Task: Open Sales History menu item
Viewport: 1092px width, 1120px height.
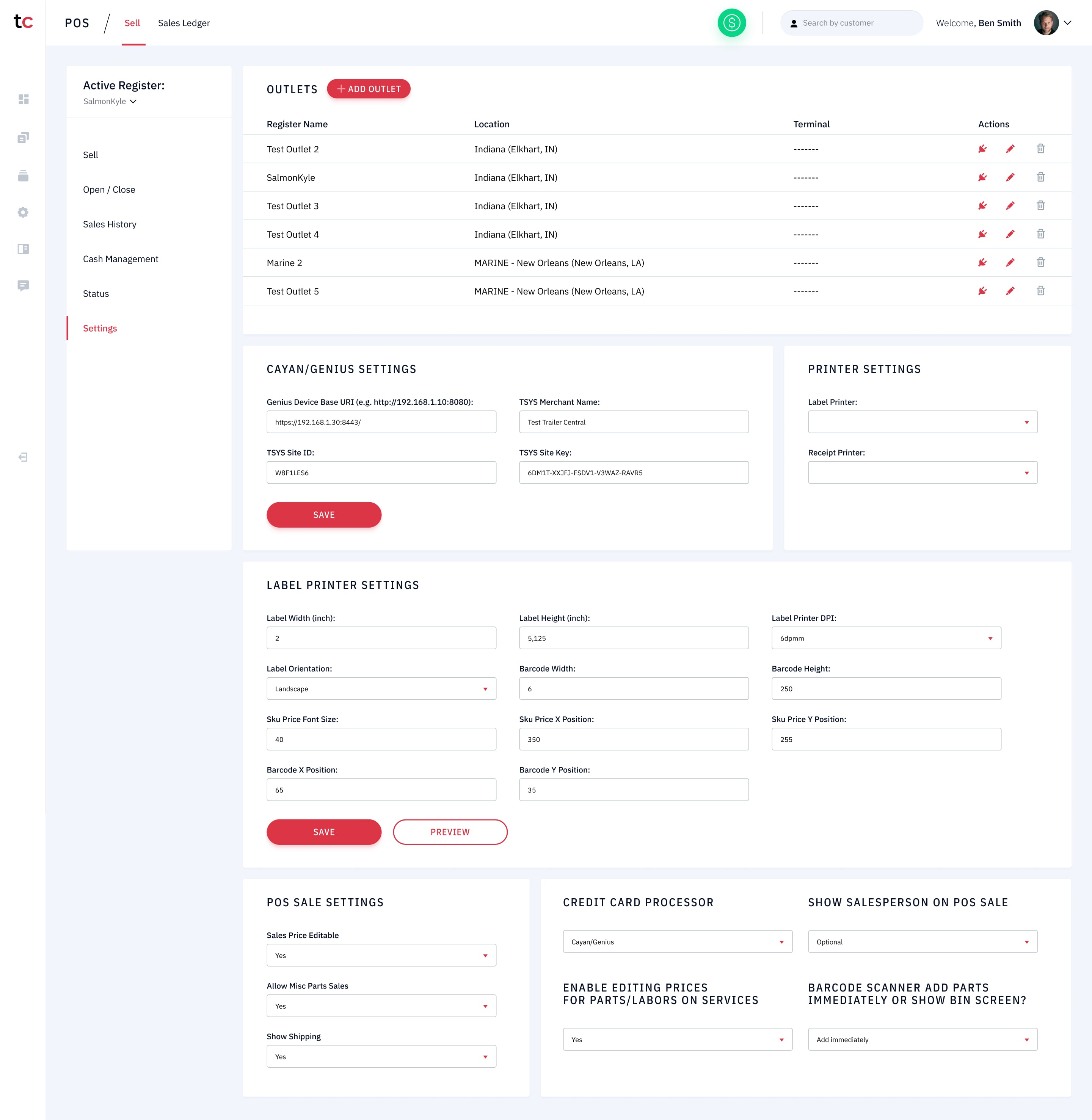Action: pos(110,224)
